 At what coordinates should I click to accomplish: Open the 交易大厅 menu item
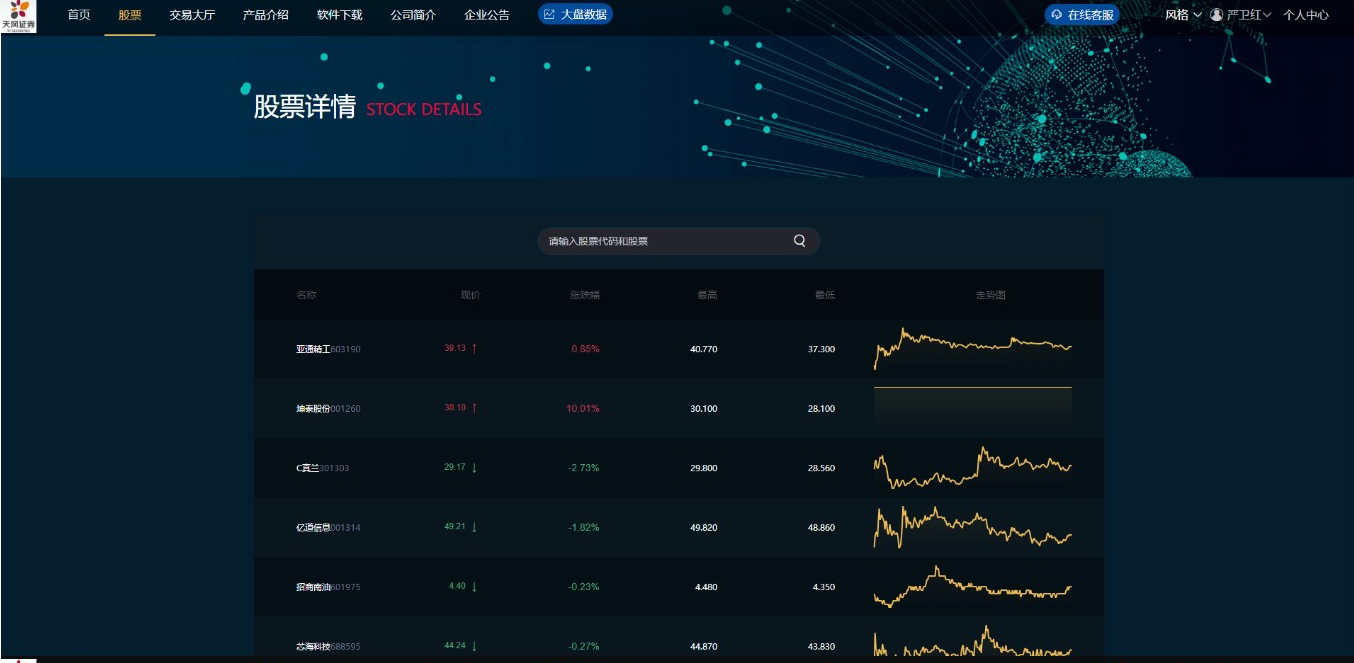pyautogui.click(x=192, y=15)
